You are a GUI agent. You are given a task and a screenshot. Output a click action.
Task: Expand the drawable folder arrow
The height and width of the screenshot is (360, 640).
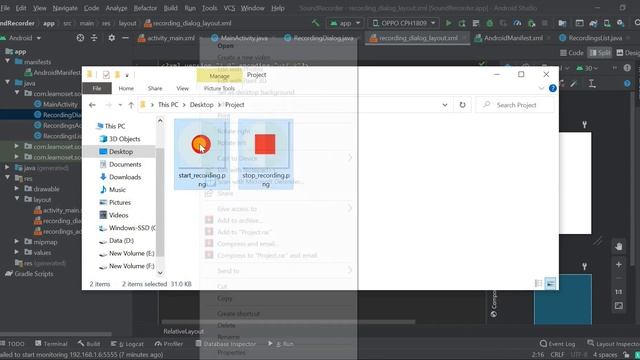click(17, 189)
